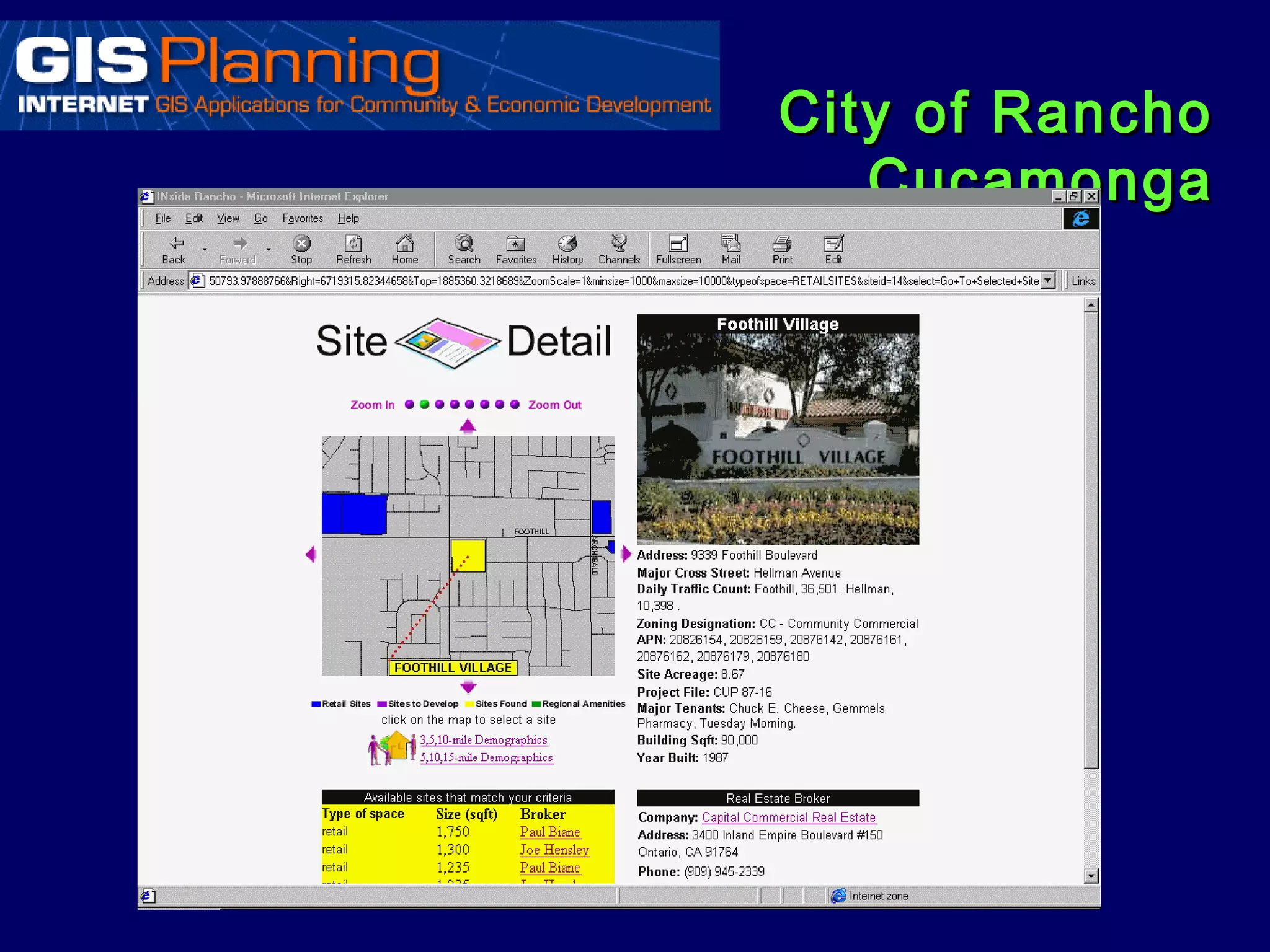1270x952 pixels.
Task: Open Paul Biane link for 1,235 sqft
Action: [x=550, y=868]
